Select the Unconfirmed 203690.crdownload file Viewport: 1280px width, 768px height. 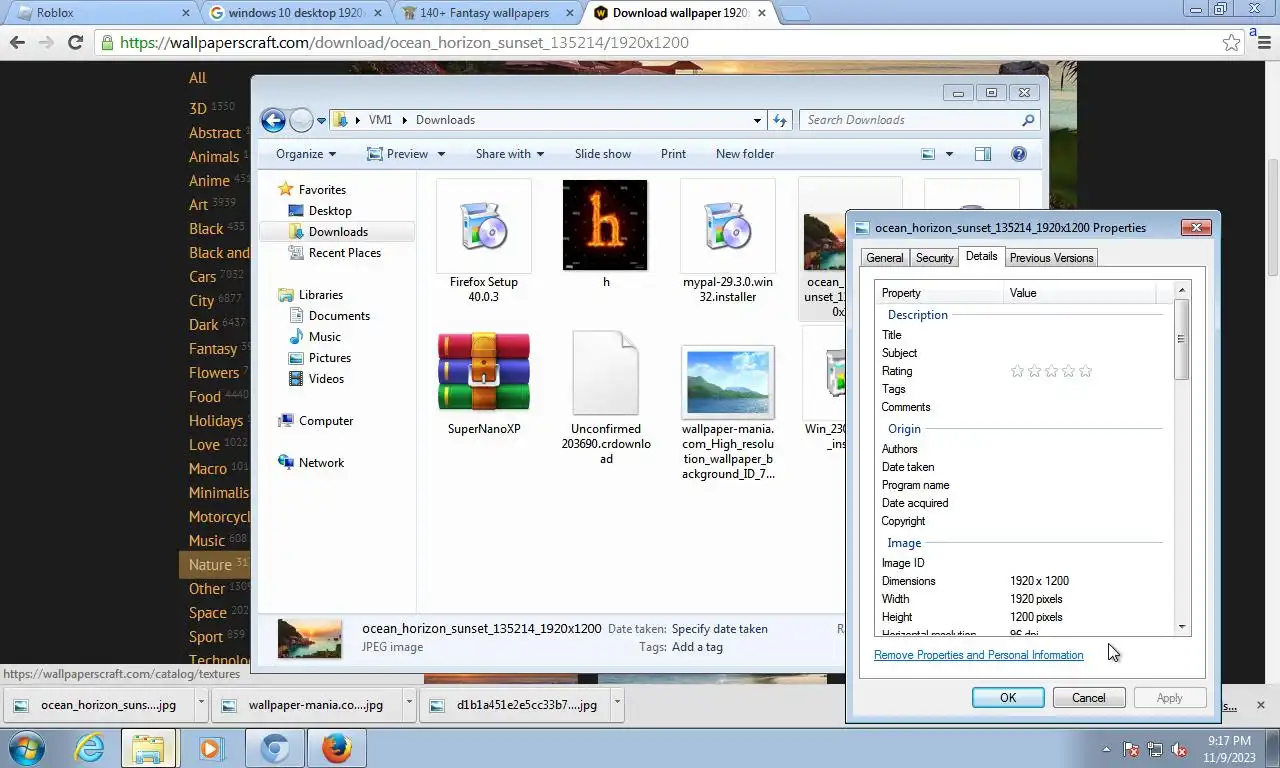(605, 372)
